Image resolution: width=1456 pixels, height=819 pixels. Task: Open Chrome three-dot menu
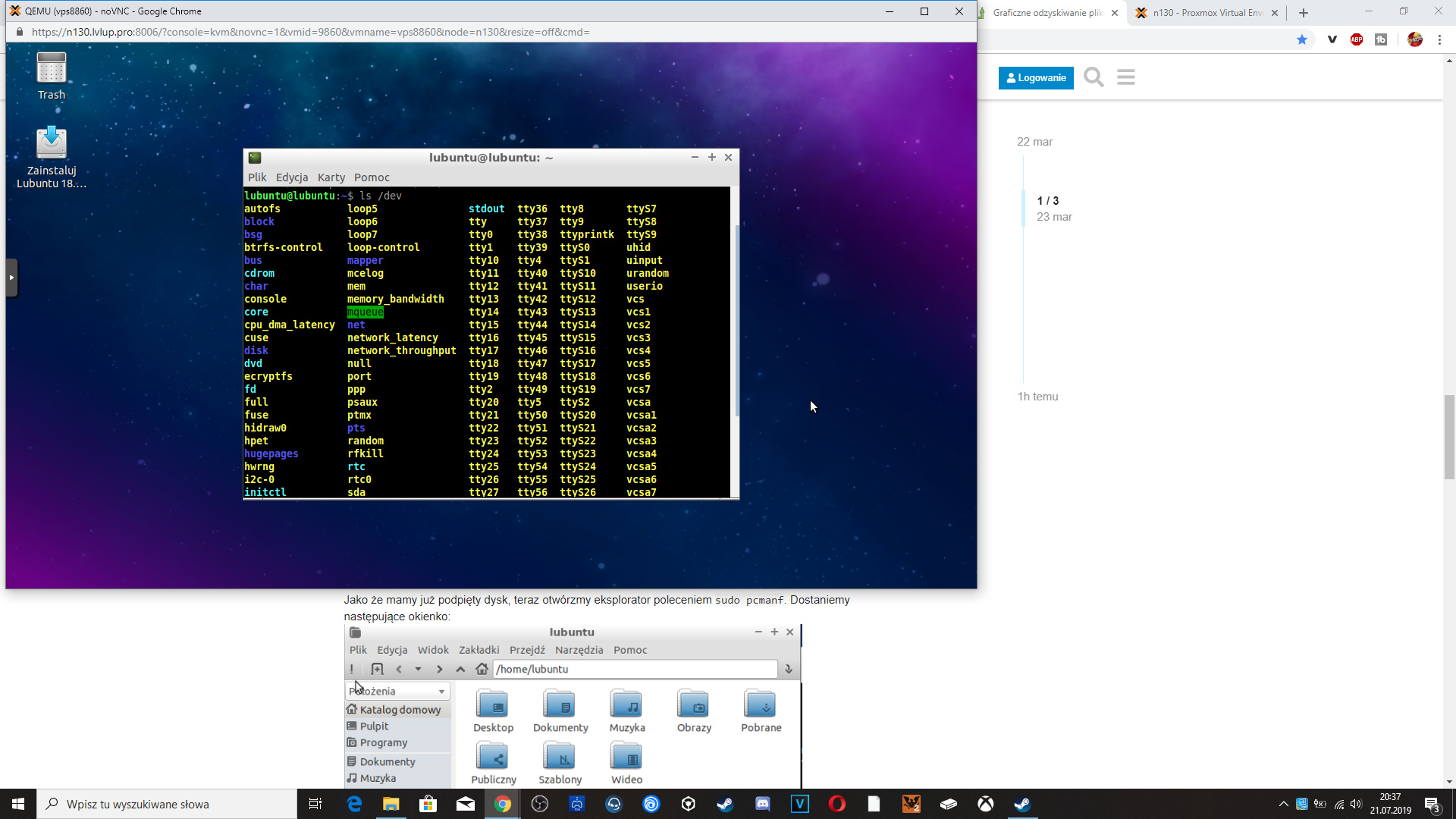point(1439,39)
